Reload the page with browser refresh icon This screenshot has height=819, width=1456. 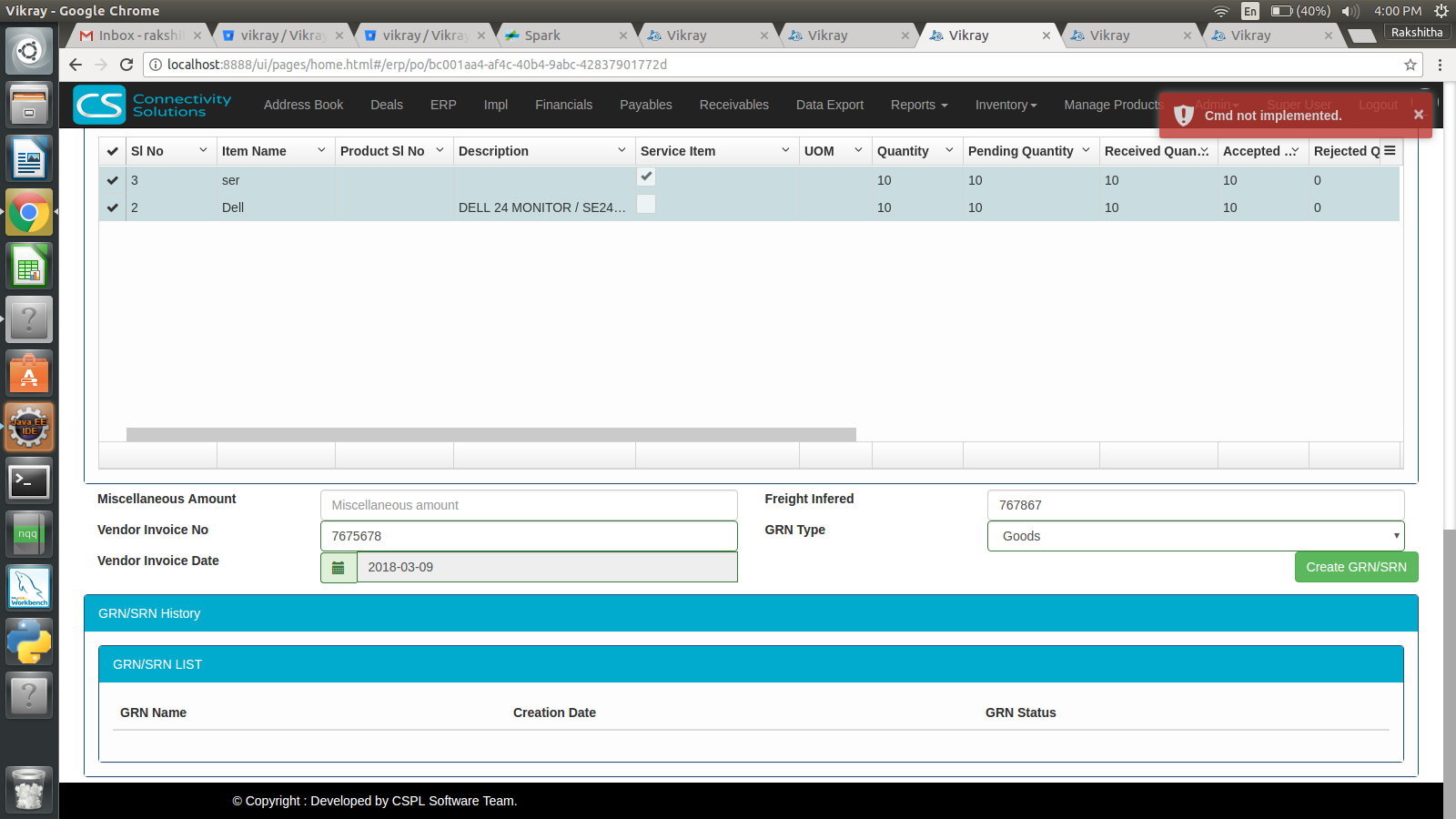(x=126, y=65)
